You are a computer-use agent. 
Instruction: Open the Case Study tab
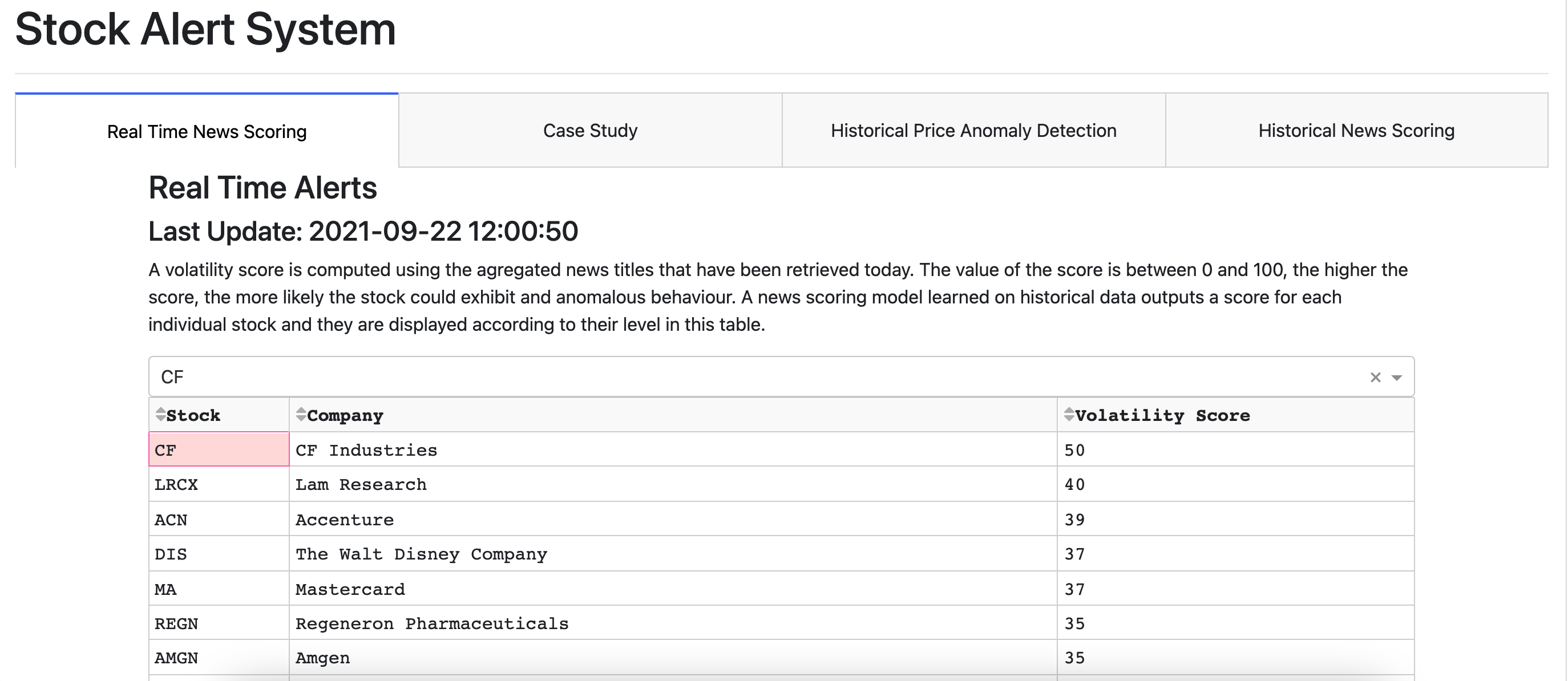[x=591, y=130]
